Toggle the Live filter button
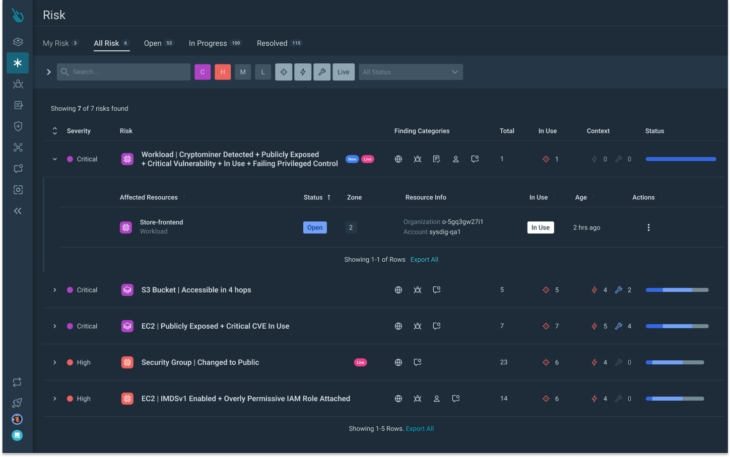Image resolution: width=730 pixels, height=457 pixels. 344,72
